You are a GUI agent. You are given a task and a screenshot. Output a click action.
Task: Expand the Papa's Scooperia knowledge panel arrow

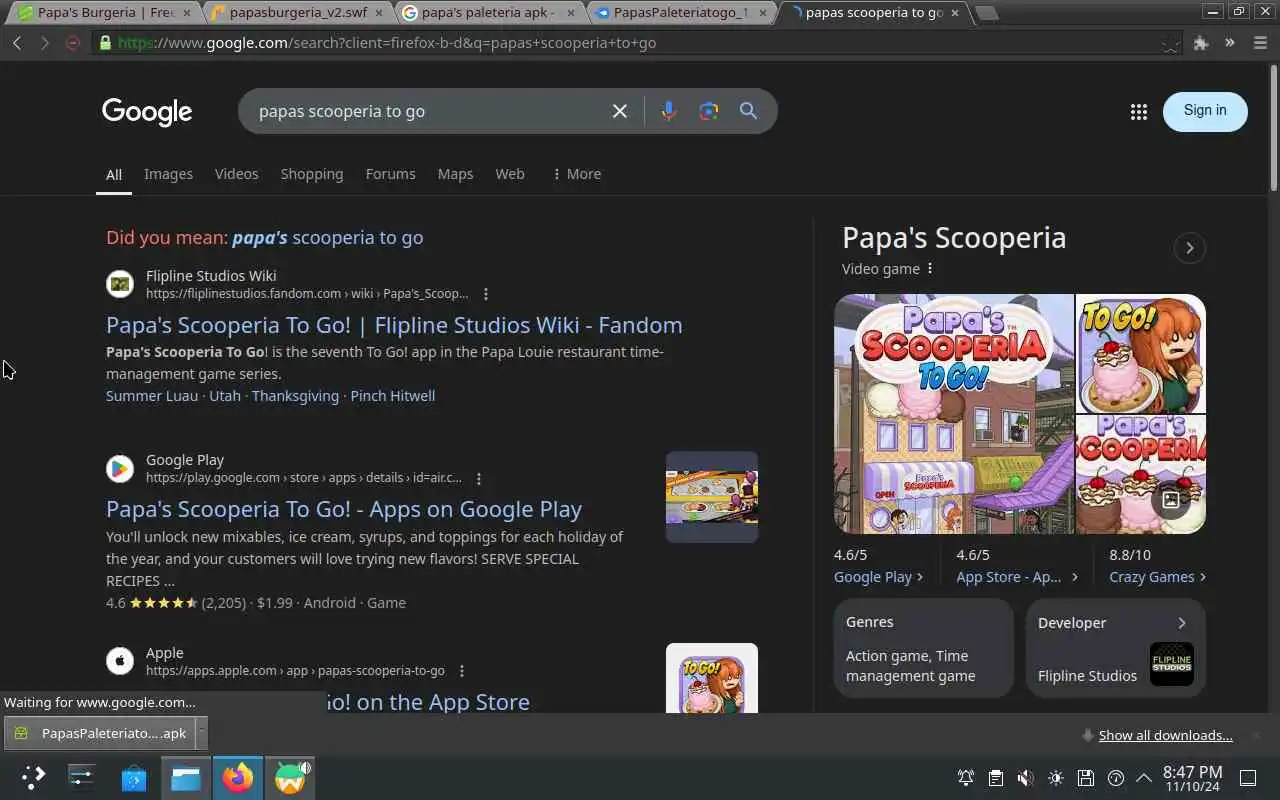tap(1189, 248)
